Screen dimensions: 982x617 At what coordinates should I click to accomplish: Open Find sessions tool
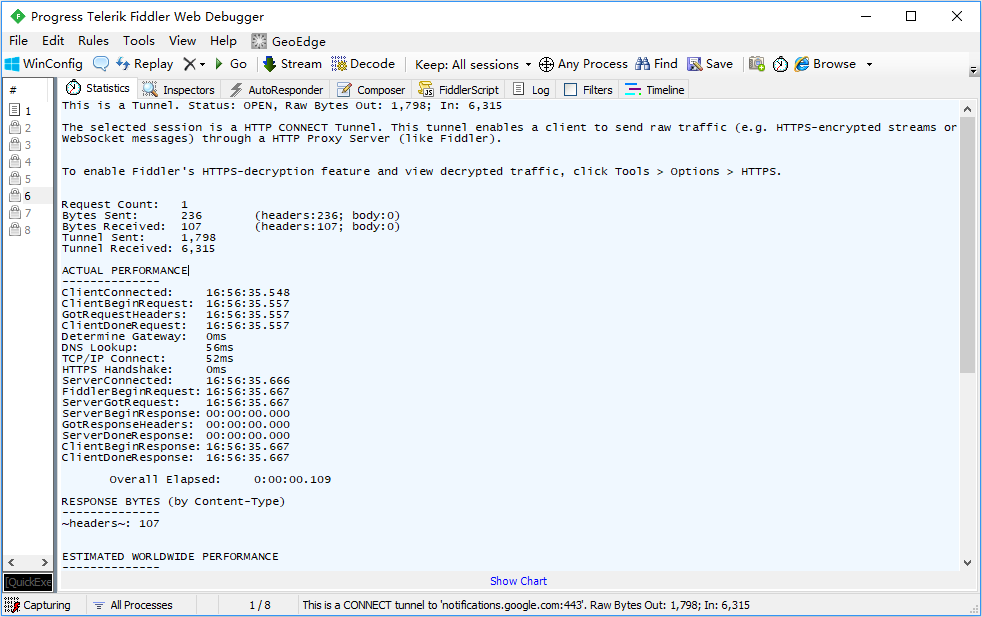656,64
